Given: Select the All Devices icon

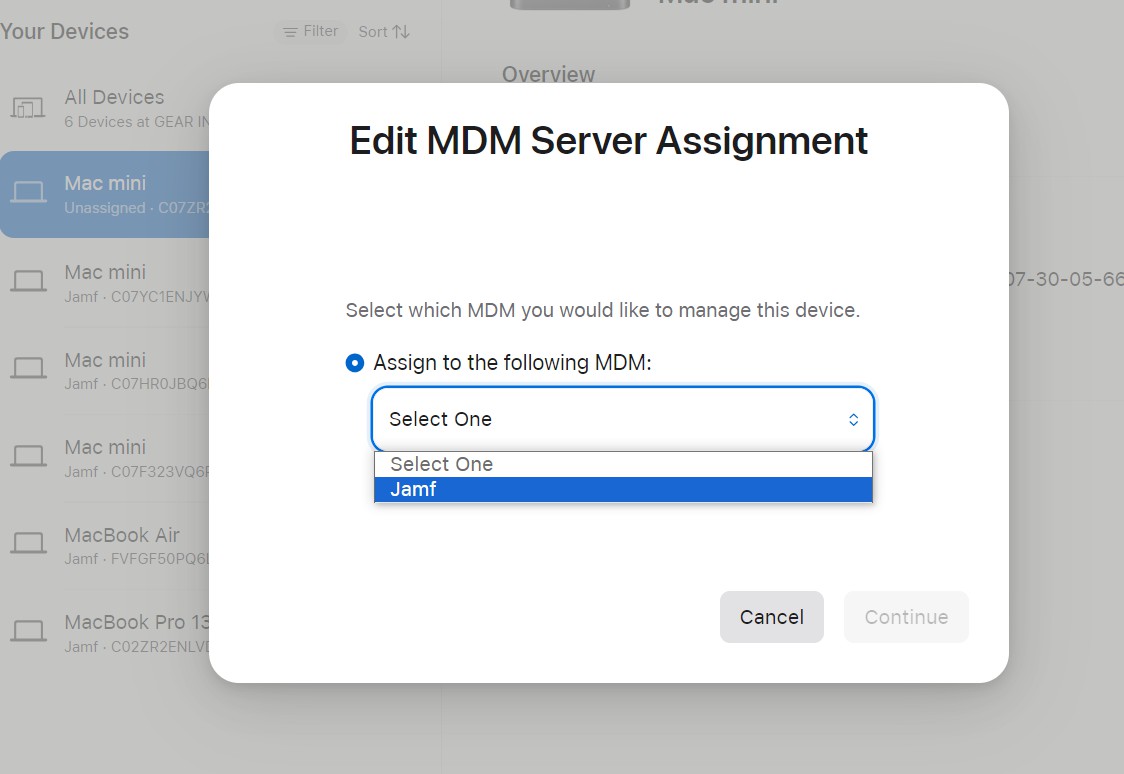Looking at the screenshot, I should [x=28, y=108].
